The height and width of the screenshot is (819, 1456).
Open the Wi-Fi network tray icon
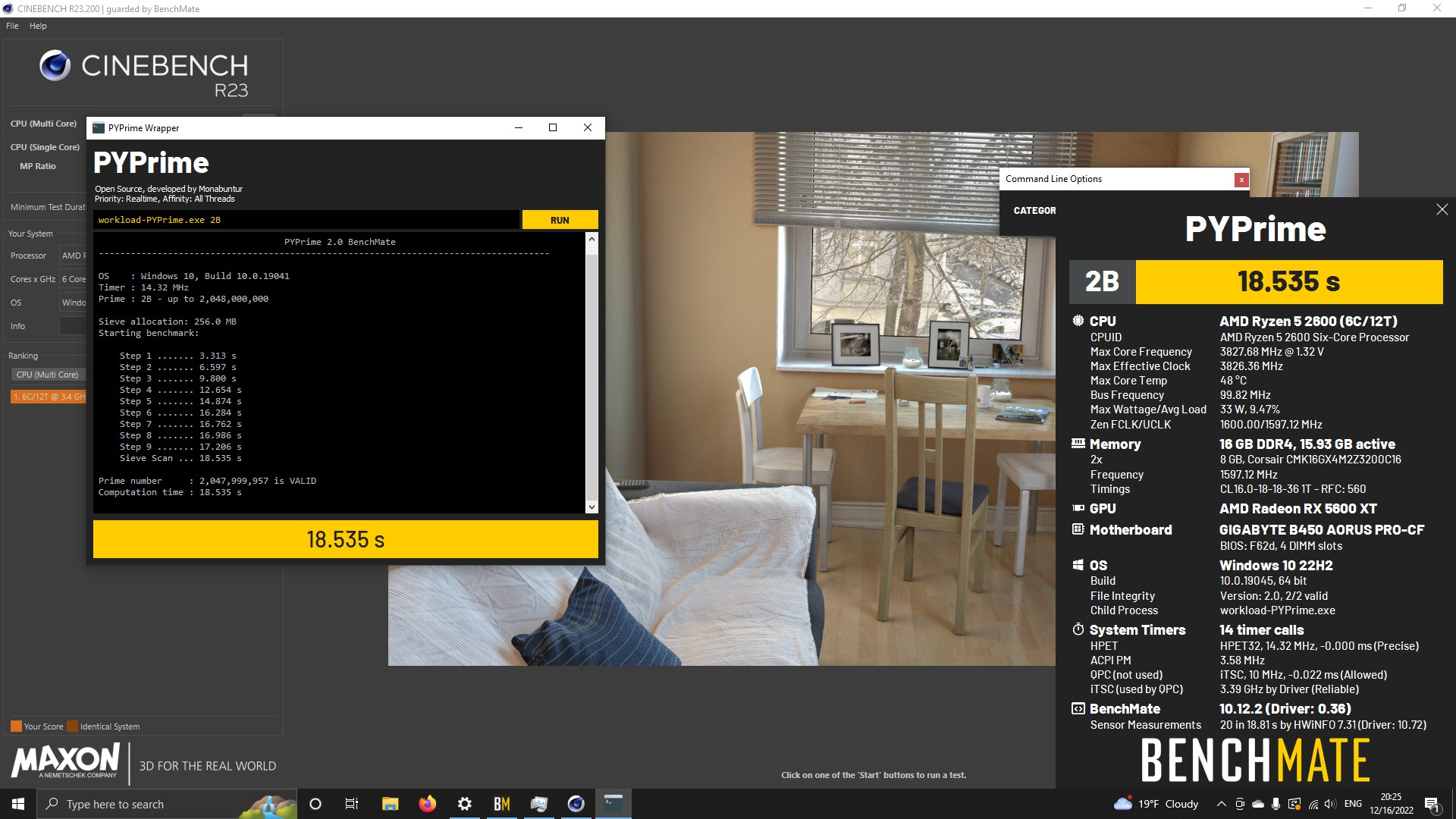pos(1313,804)
